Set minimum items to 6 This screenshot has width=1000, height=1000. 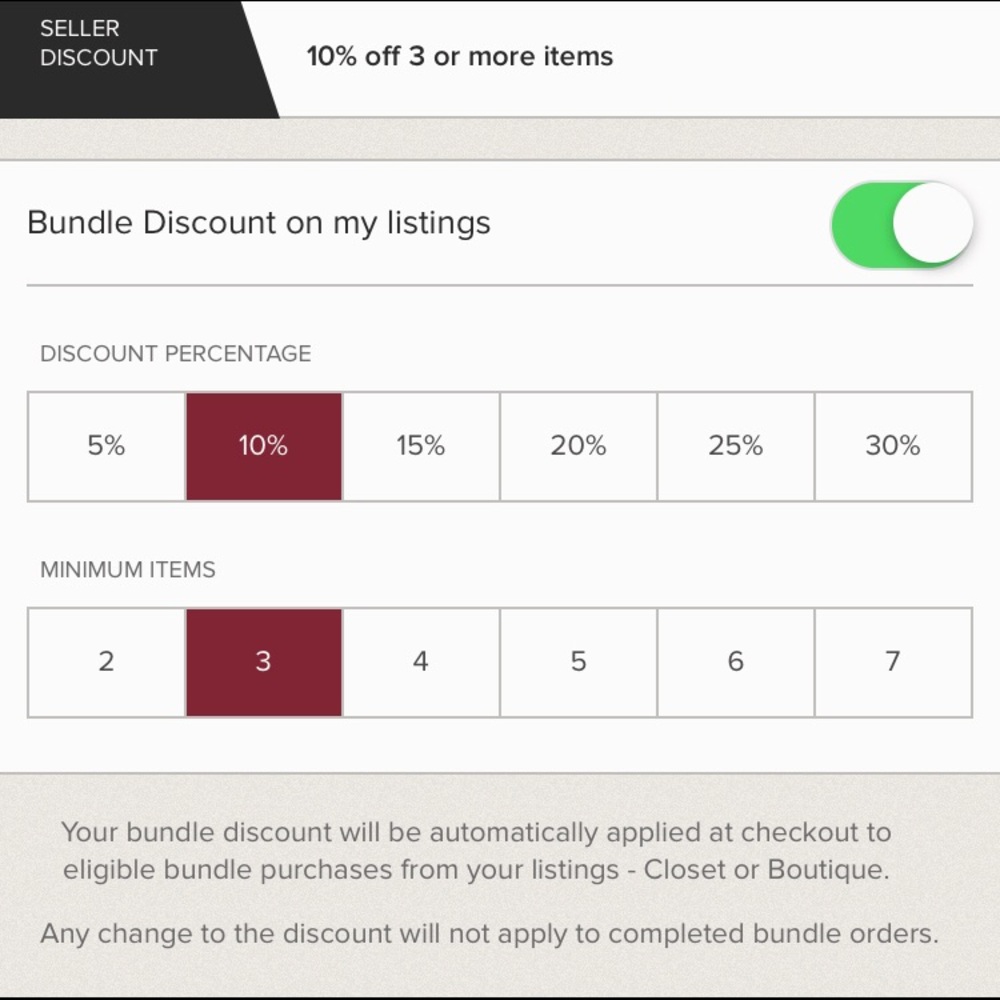[736, 662]
